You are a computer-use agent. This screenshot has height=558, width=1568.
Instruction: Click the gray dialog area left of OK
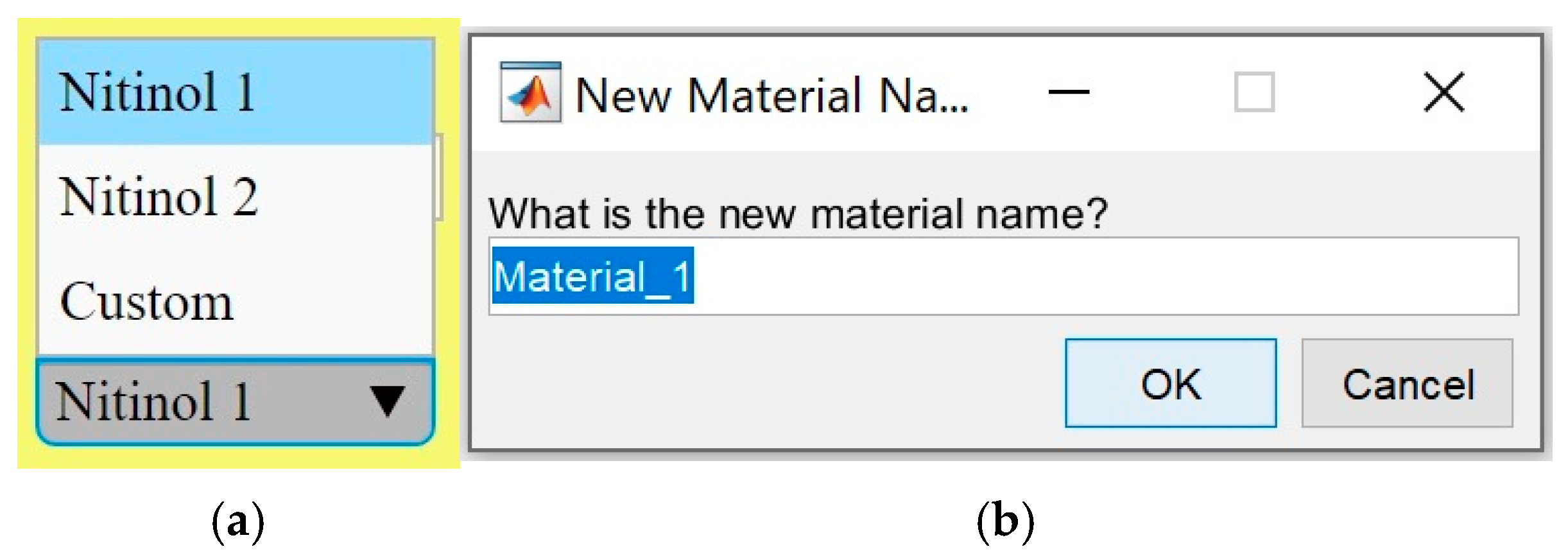tap(770, 384)
